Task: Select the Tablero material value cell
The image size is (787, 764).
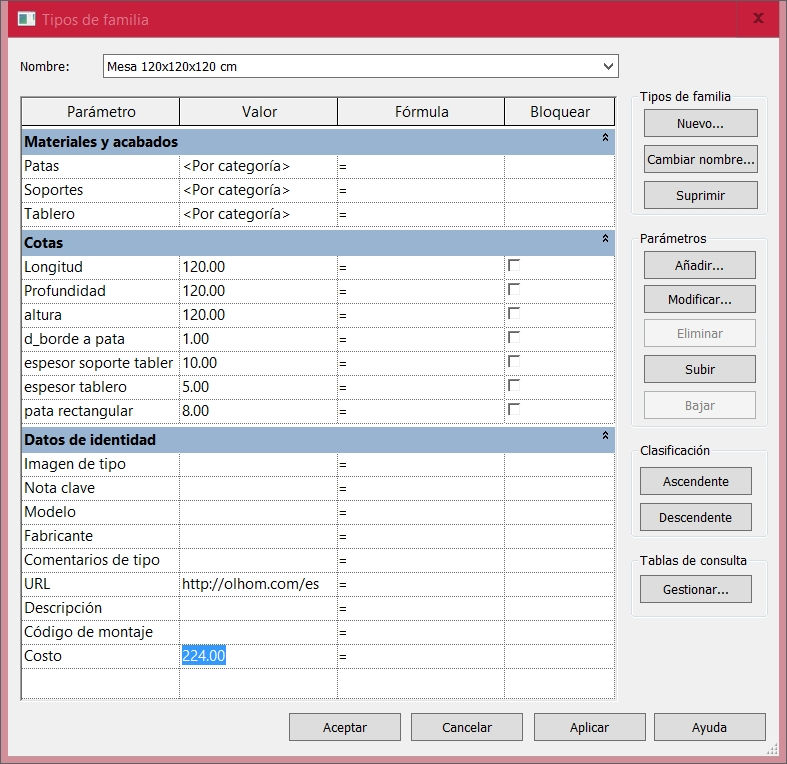Action: pyautogui.click(x=258, y=214)
